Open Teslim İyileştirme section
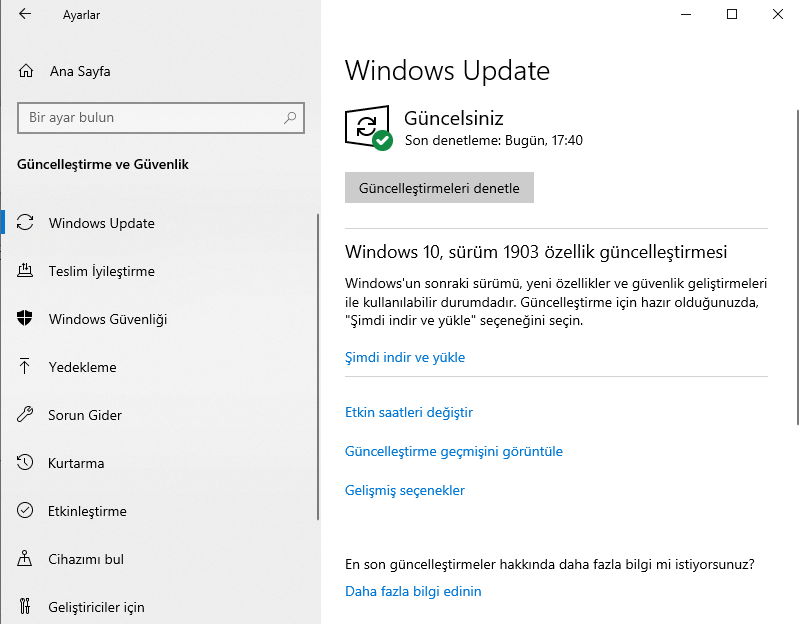Viewport: 800px width, 624px height. click(x=159, y=271)
